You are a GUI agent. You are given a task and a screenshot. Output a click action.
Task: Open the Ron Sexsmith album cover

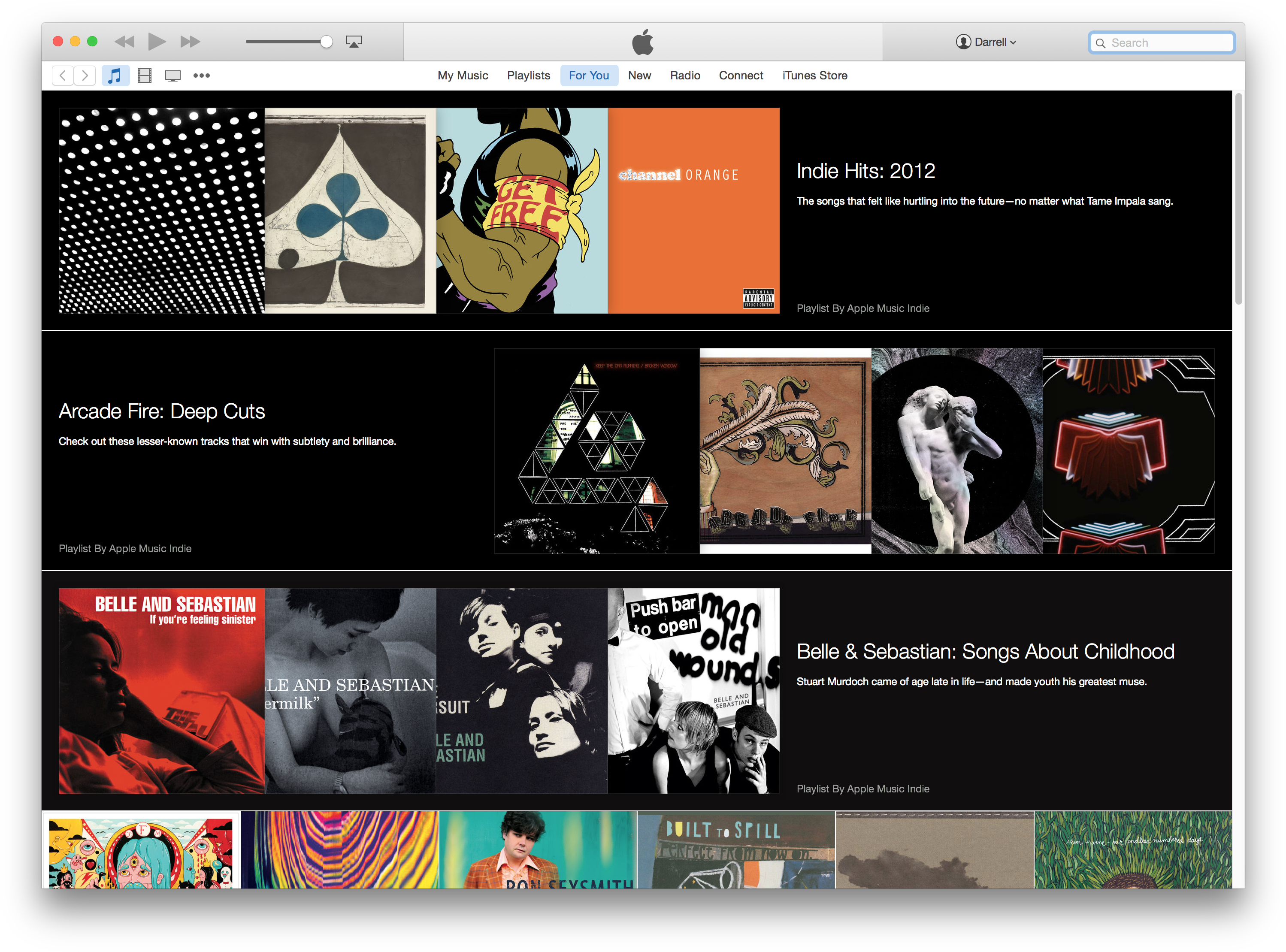pos(538,850)
